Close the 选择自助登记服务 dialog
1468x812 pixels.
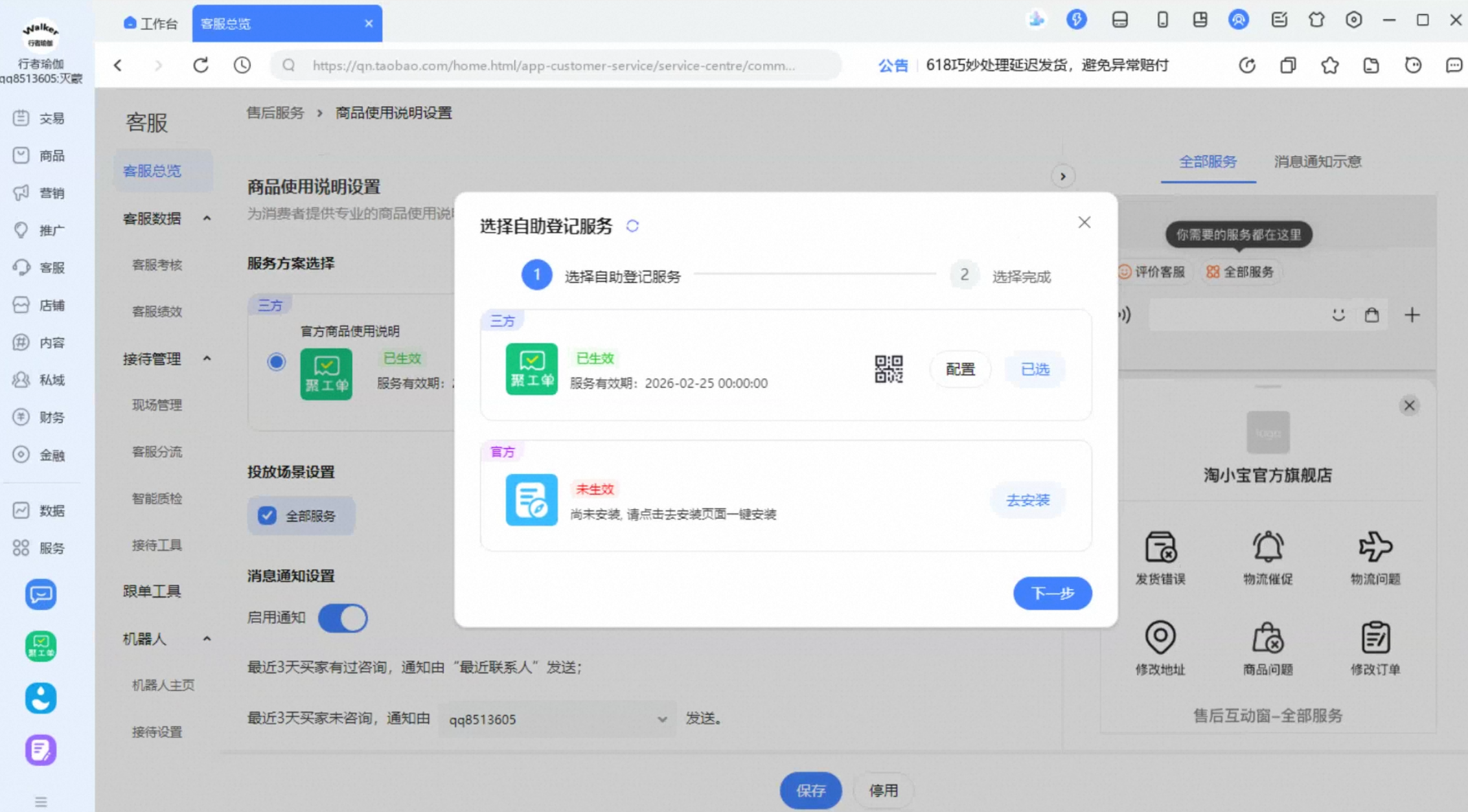(x=1084, y=222)
